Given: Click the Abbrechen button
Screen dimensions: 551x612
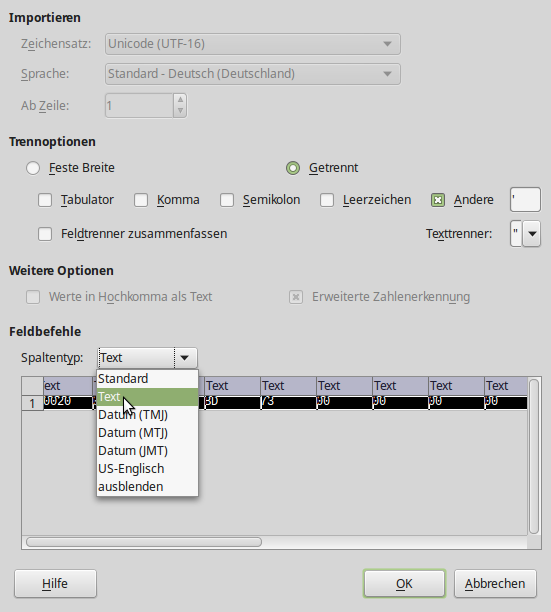Looking at the screenshot, I should (x=495, y=584).
